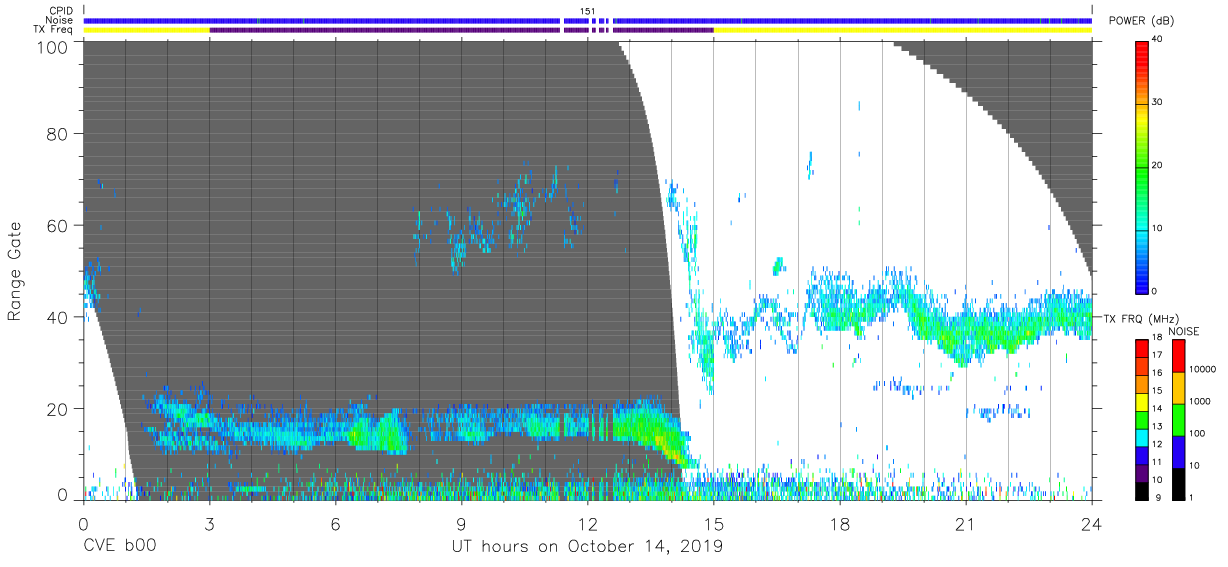Click the 80 tick on the Range Gate axis
Image resolution: width=1228 pixels, height=567 pixels.
[x=58, y=134]
